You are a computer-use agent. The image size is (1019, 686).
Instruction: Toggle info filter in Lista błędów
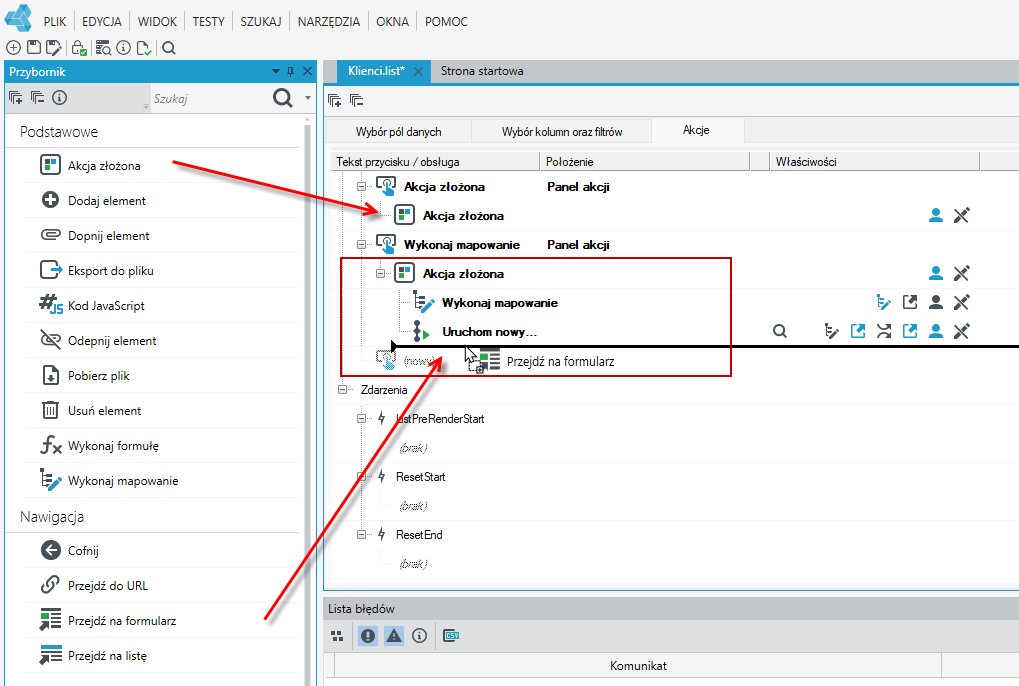coord(420,636)
